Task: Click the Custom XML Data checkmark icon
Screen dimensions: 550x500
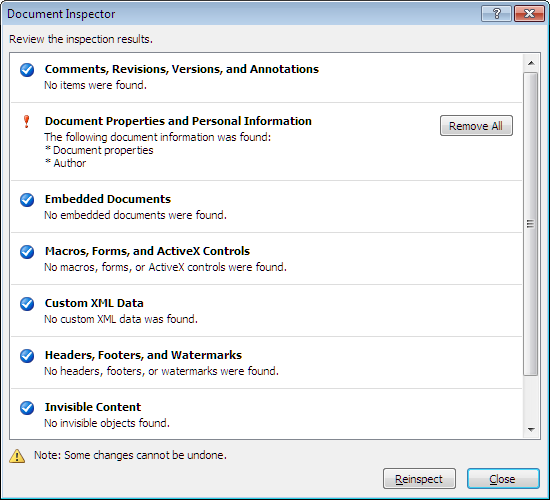Action: (x=27, y=304)
